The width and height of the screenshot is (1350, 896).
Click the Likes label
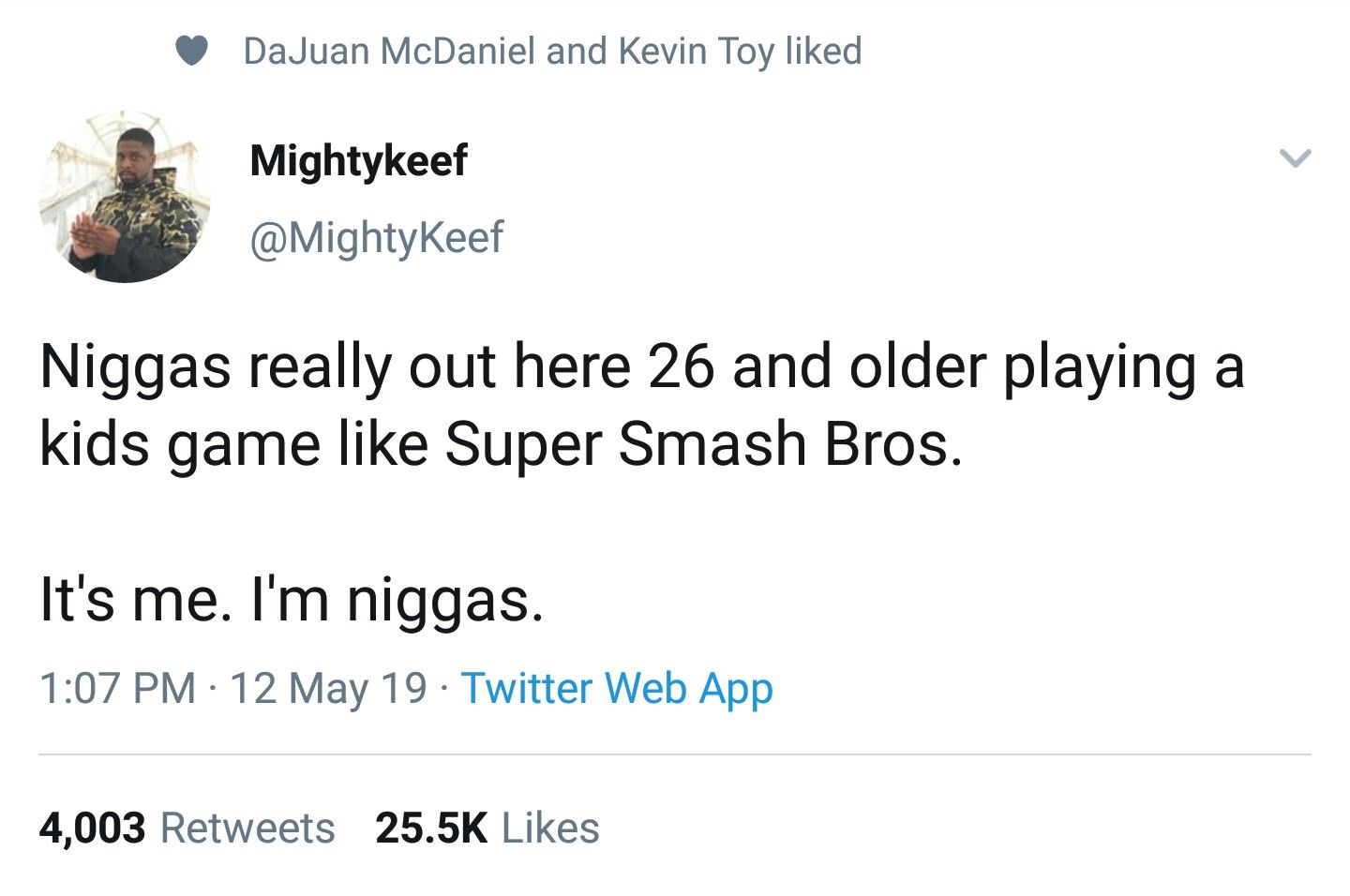tap(550, 828)
